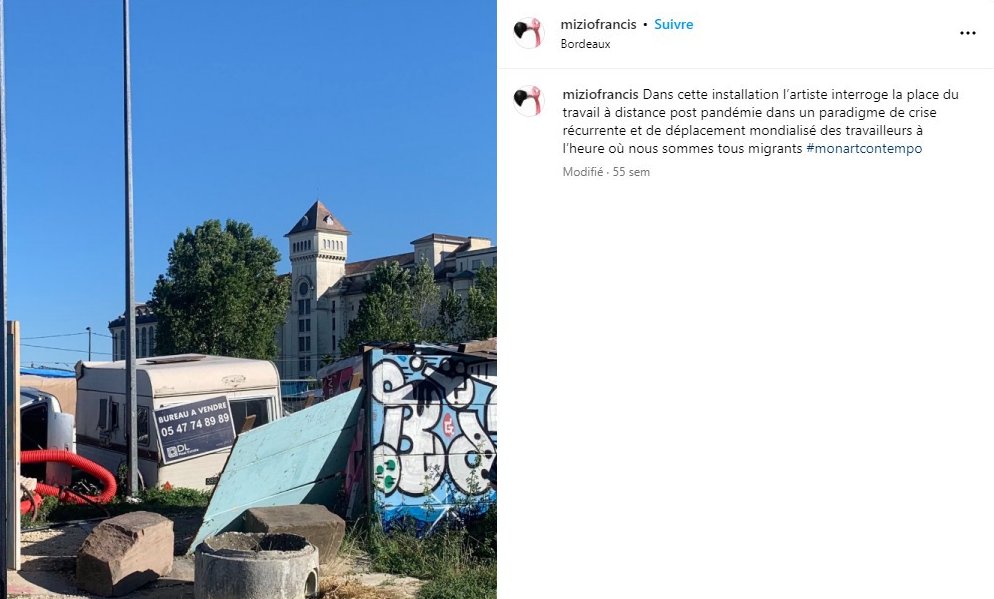
Task: Click the white caravan in the photo
Action: click(178, 420)
